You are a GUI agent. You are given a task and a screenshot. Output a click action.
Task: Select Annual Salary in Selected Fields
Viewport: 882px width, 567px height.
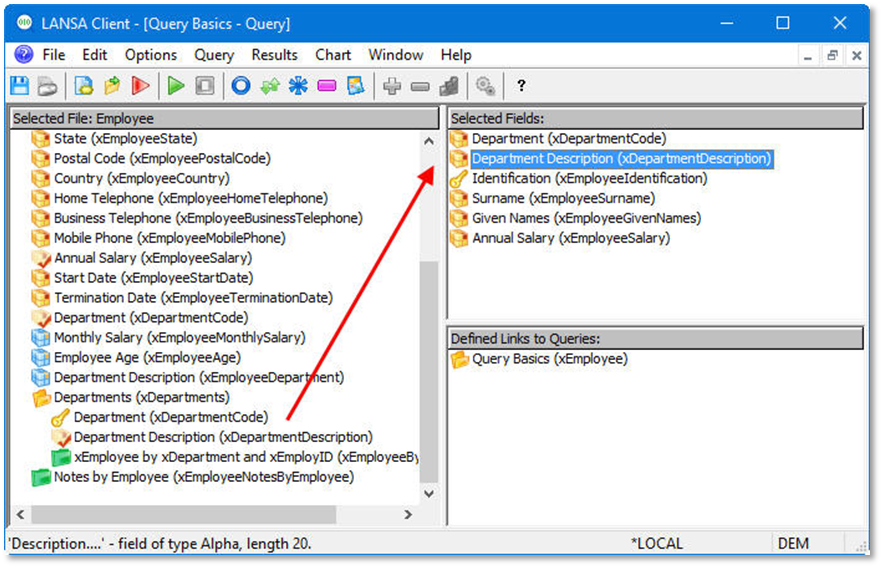[x=571, y=238]
